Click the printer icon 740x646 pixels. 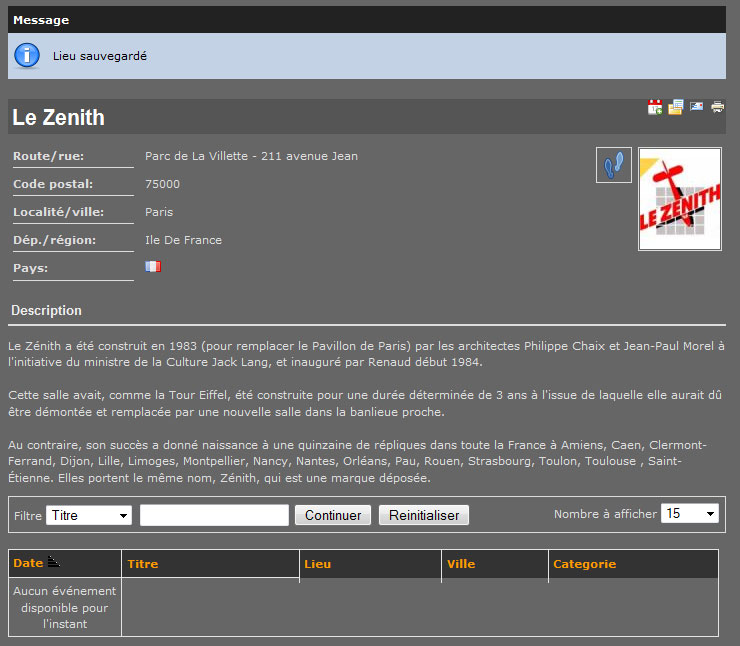[717, 107]
